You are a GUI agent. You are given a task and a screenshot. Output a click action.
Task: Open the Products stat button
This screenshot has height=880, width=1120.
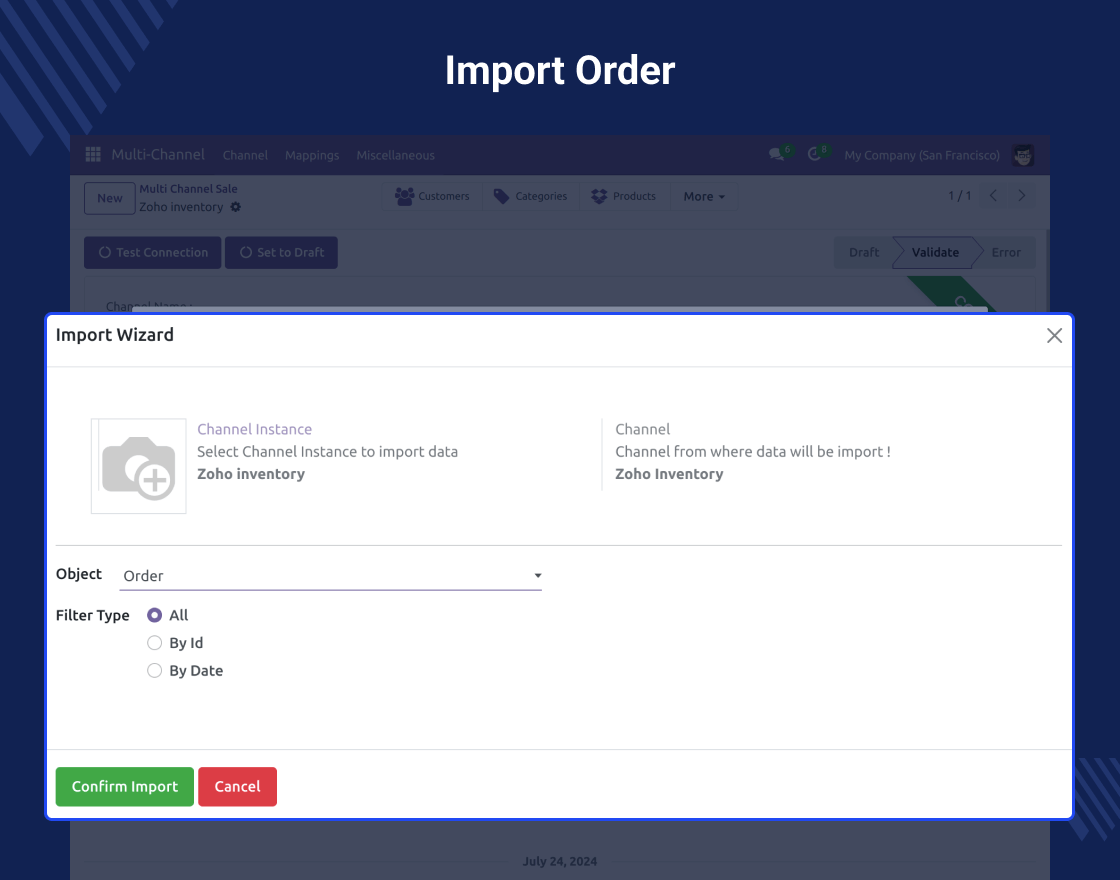point(624,196)
